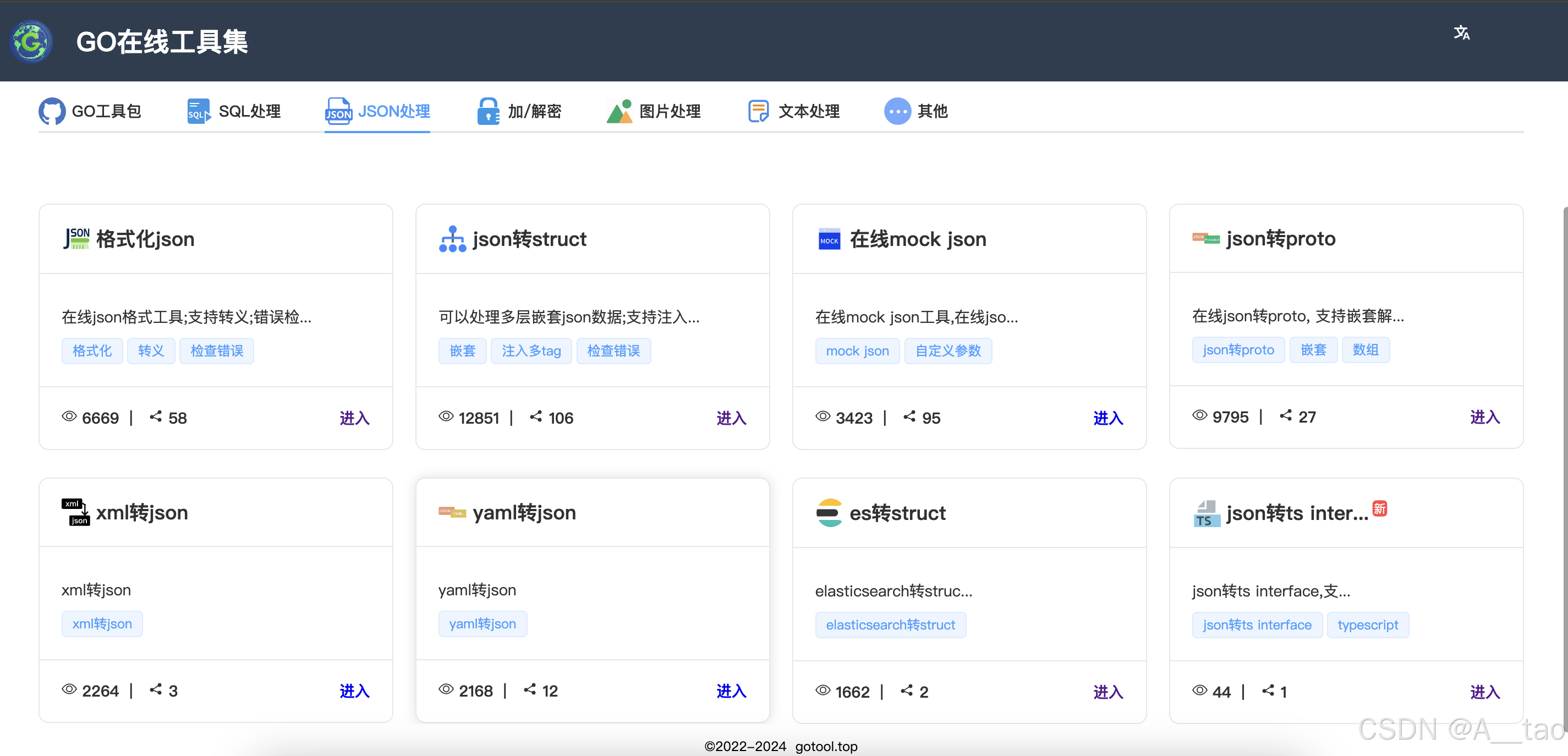Click the json转proto card icon
Image resolution: width=1568 pixels, height=756 pixels.
coord(1206,239)
